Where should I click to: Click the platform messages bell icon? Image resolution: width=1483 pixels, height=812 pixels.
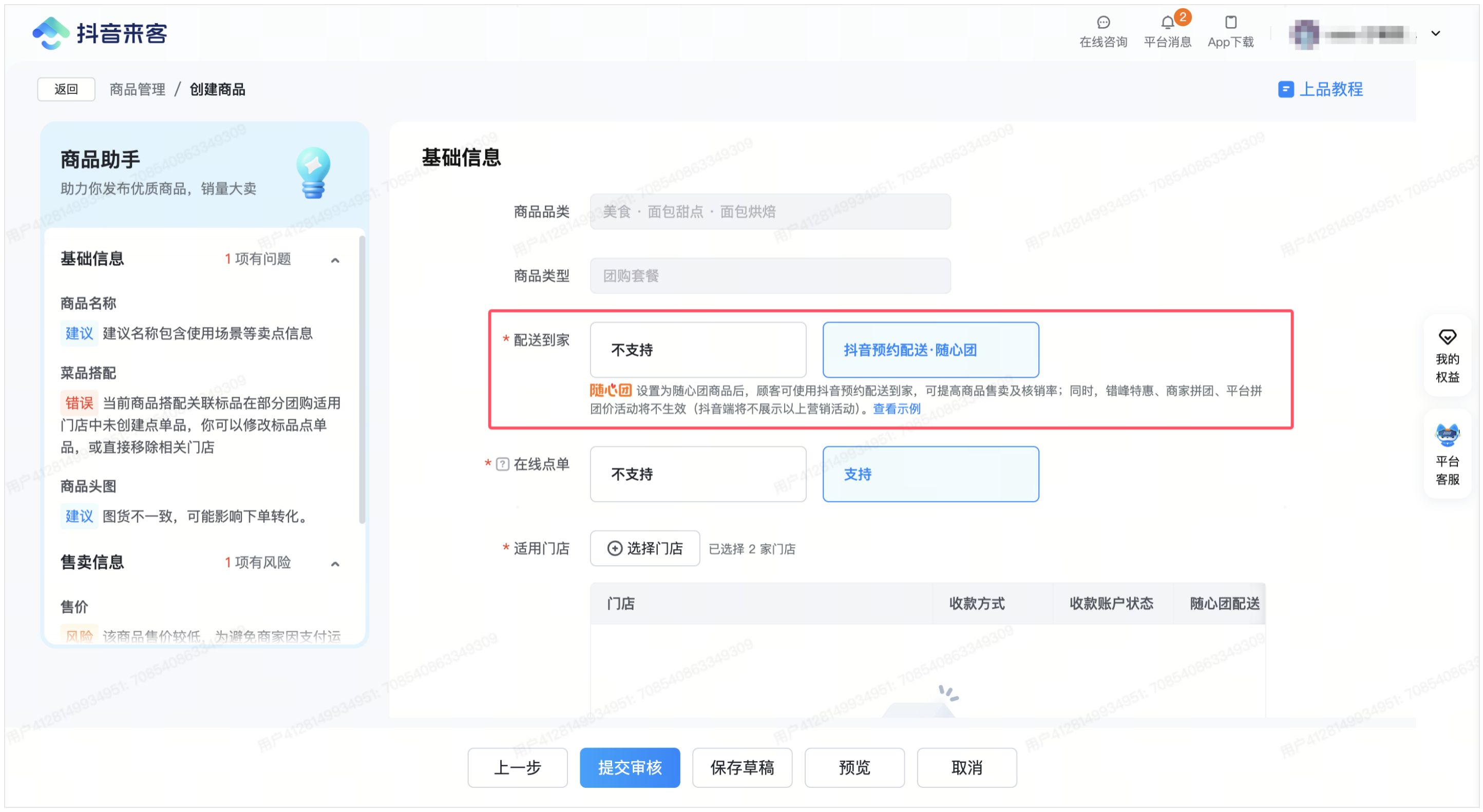pos(1167,23)
